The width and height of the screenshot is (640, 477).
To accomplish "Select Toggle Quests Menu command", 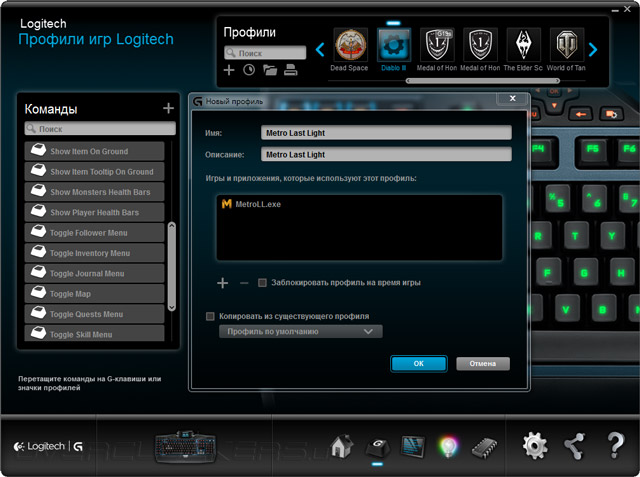I will (x=94, y=314).
